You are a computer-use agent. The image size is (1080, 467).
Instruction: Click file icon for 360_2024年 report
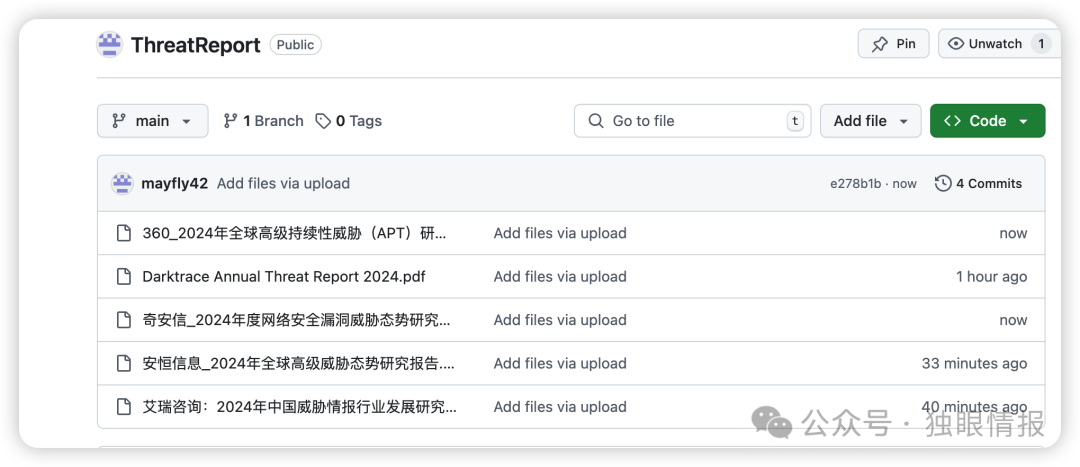123,234
